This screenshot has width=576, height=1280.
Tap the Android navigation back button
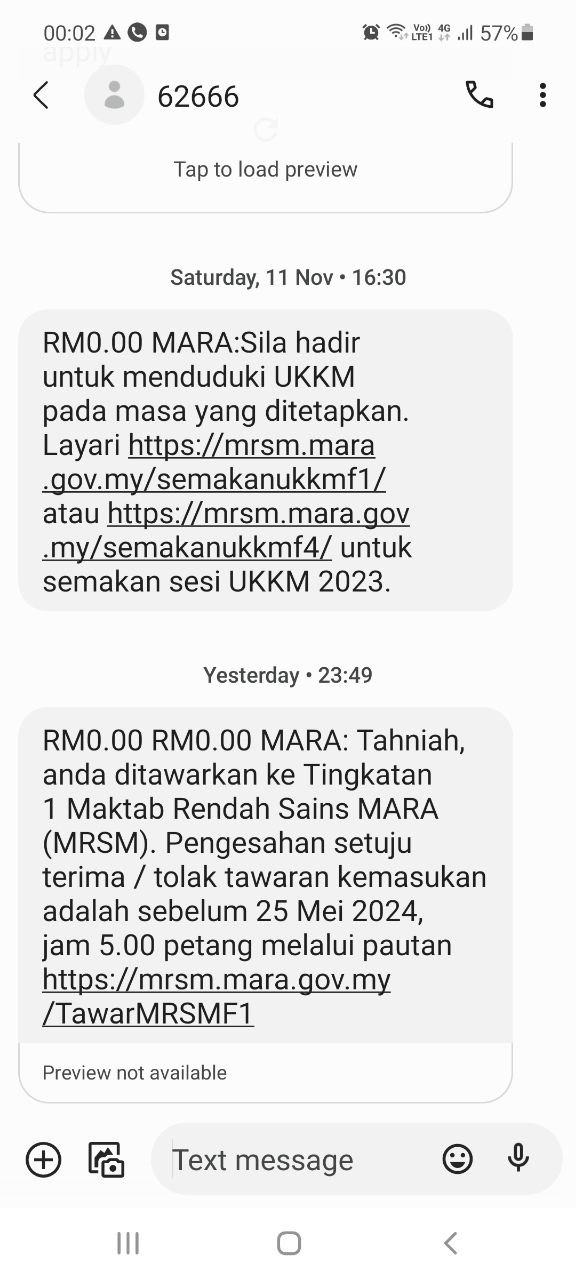click(x=450, y=1243)
